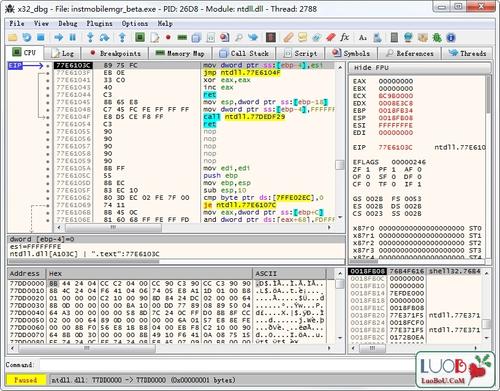Switch to the Log tab
The height and width of the screenshot is (391, 500).
[63, 53]
